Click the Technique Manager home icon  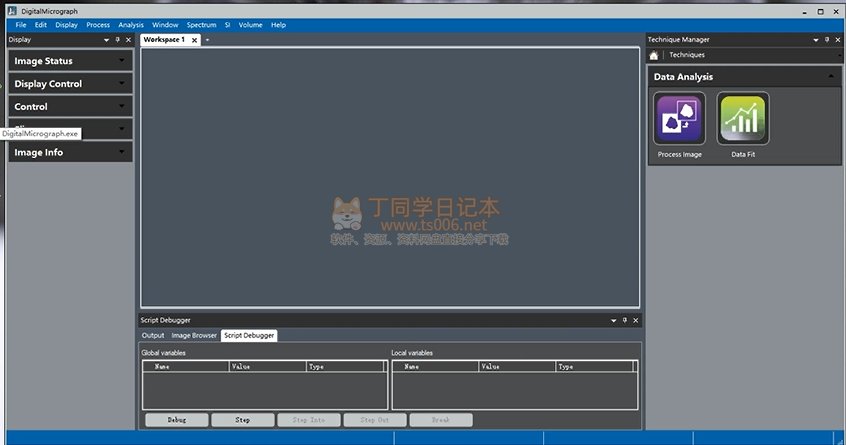653,55
